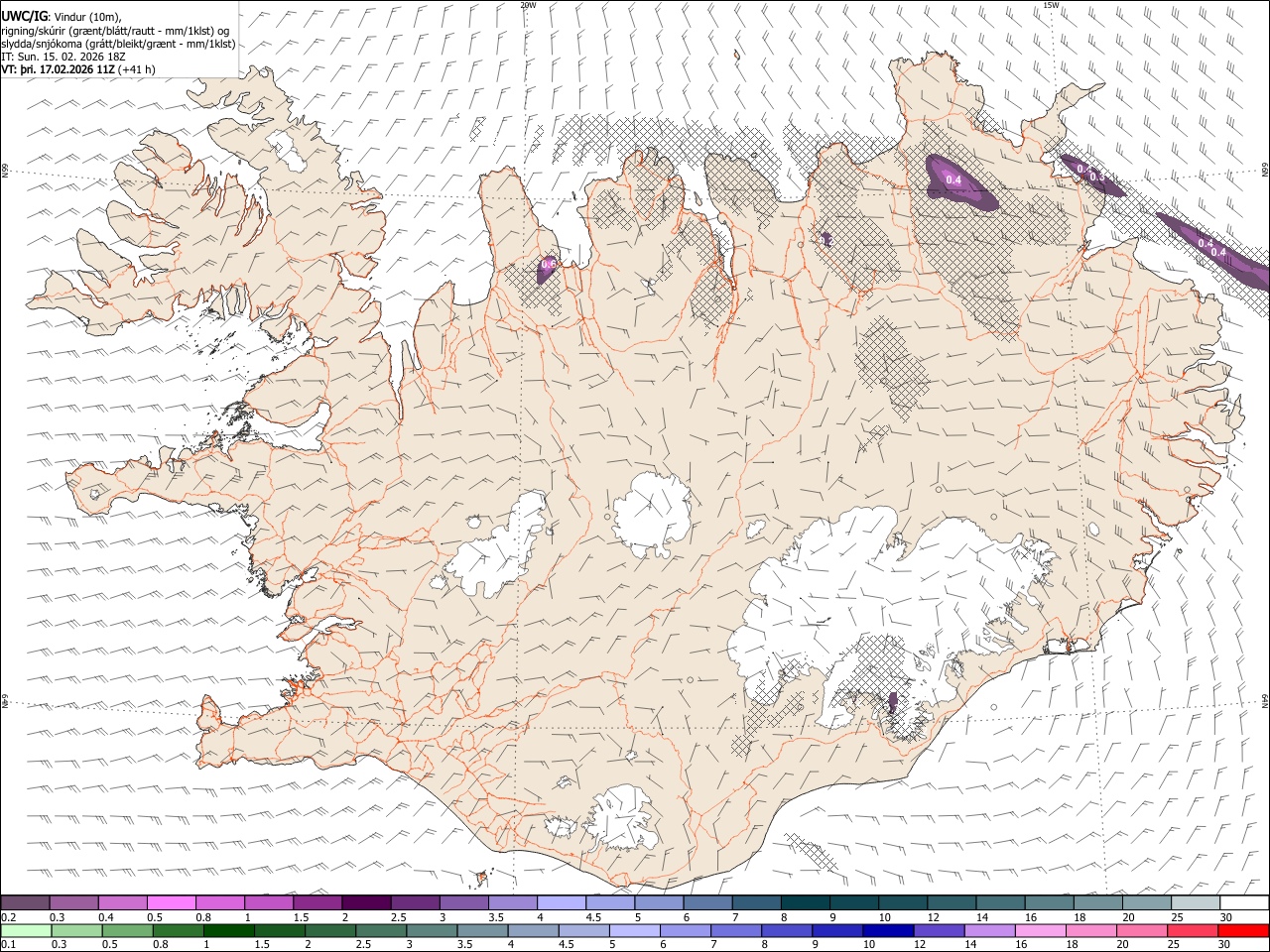Click the 'UWC/IG' title in the header
The height and width of the screenshot is (952, 1270).
pyautogui.click(x=24, y=15)
